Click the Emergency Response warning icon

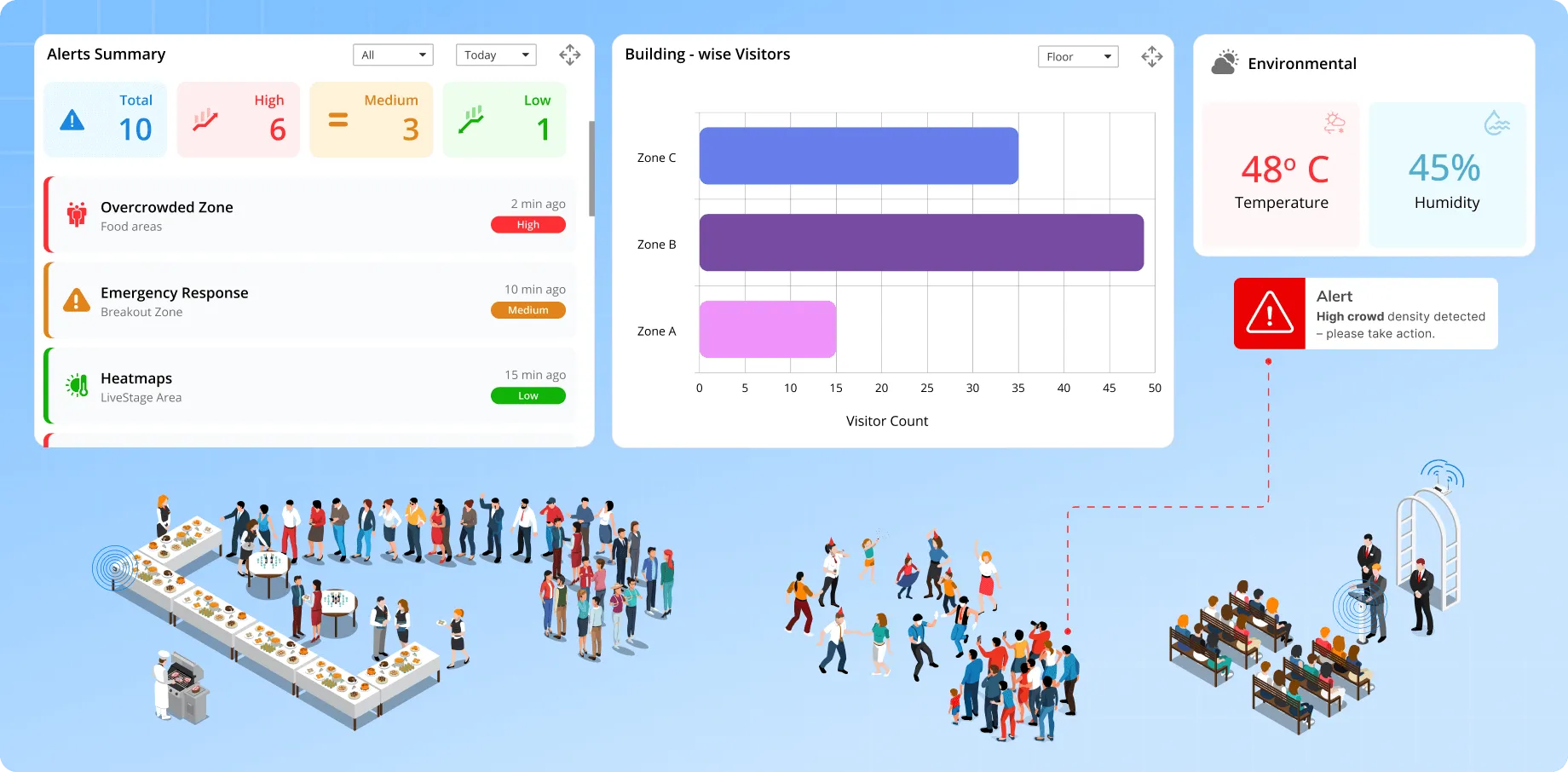click(77, 301)
